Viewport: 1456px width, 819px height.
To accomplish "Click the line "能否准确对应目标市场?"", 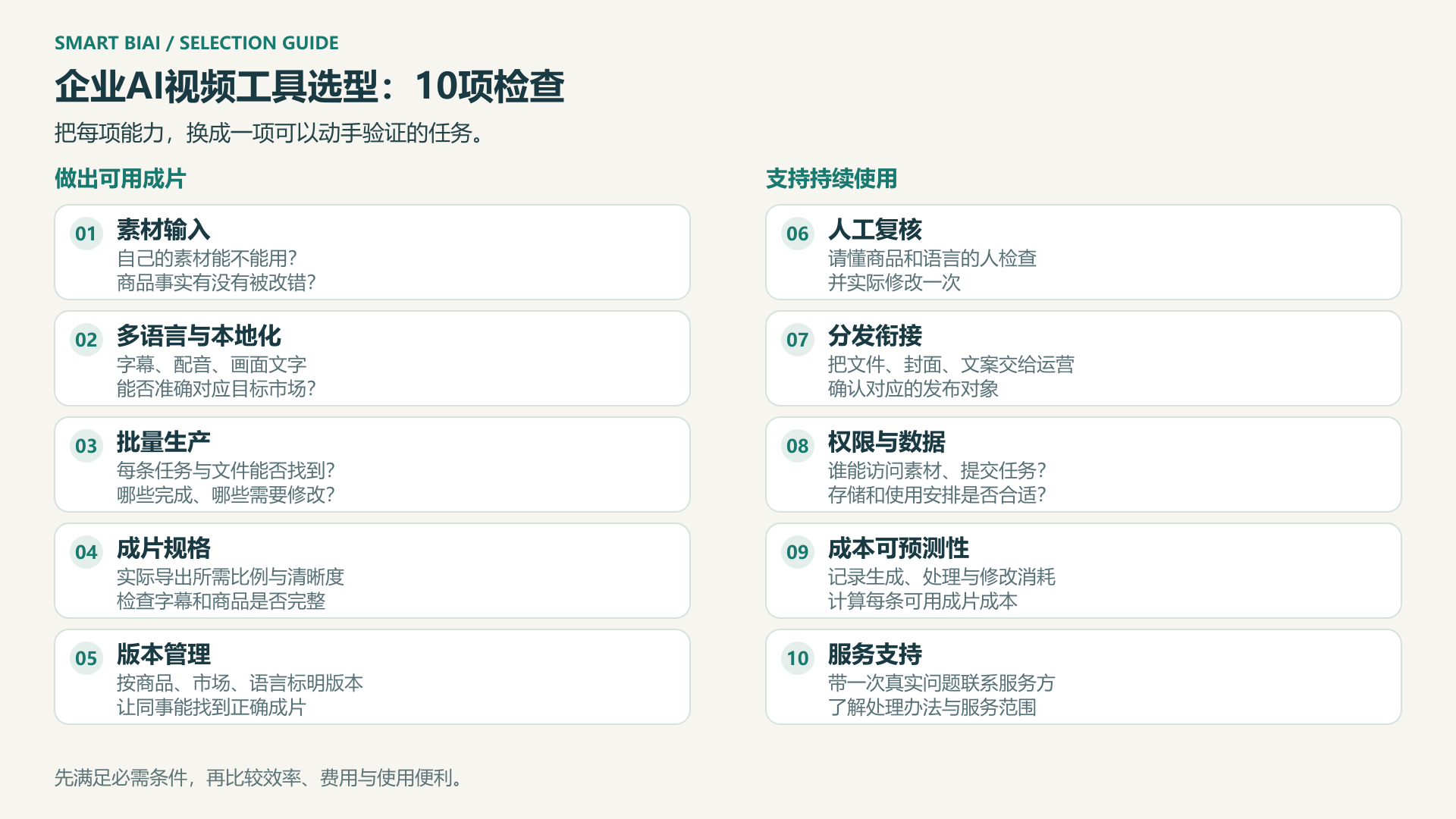I will [216, 389].
